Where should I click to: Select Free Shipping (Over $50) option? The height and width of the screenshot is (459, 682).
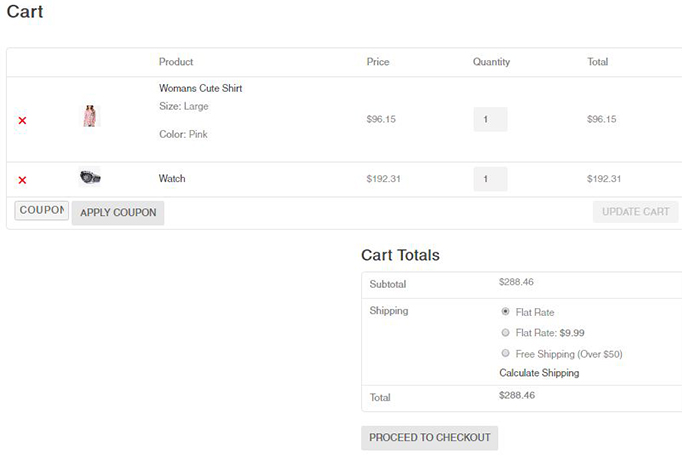coord(505,354)
